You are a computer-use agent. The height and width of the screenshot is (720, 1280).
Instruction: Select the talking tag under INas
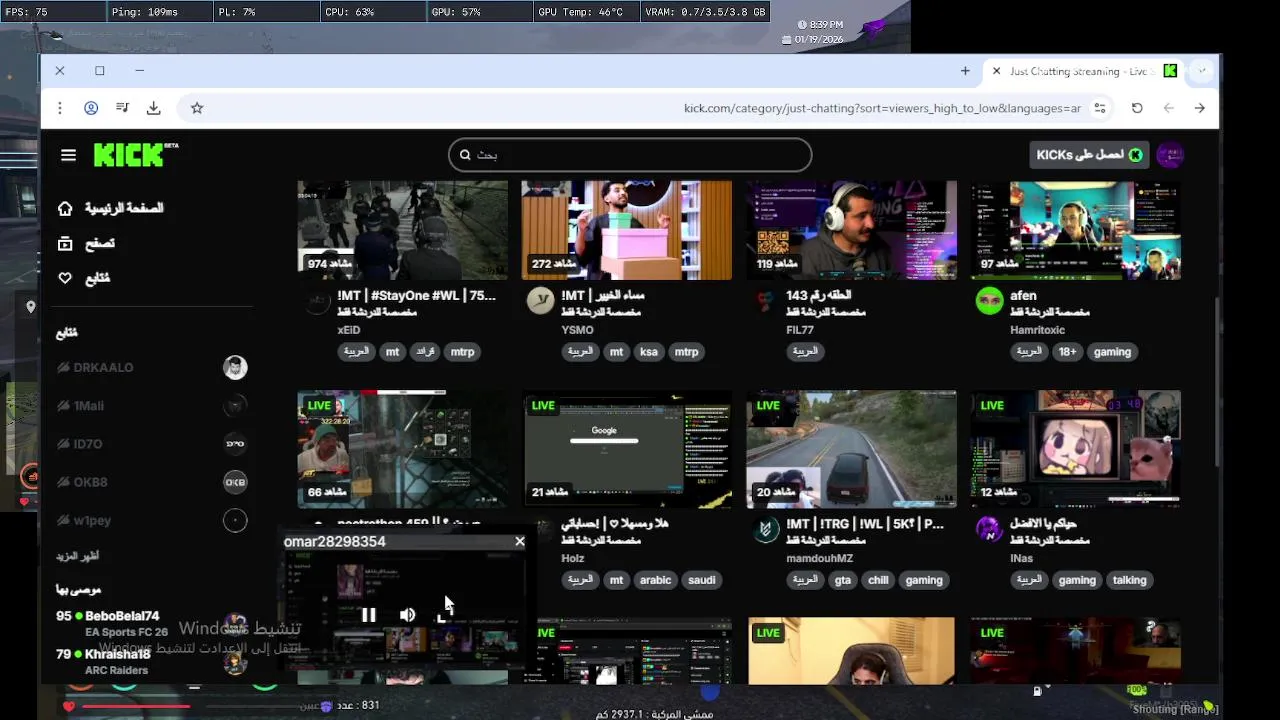pos(1130,580)
